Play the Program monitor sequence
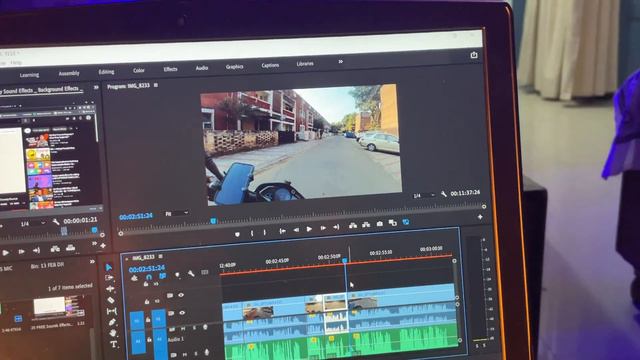 click(309, 229)
